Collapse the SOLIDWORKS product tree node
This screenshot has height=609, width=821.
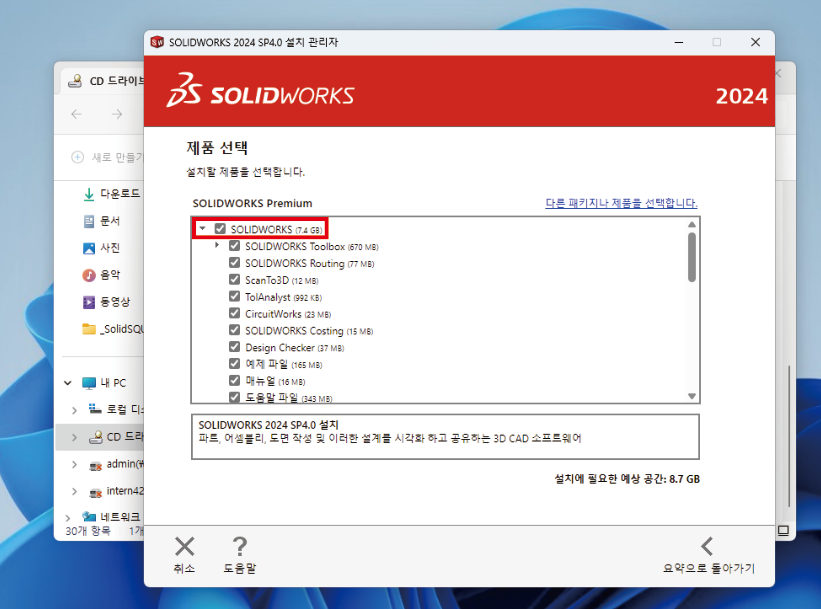click(203, 228)
